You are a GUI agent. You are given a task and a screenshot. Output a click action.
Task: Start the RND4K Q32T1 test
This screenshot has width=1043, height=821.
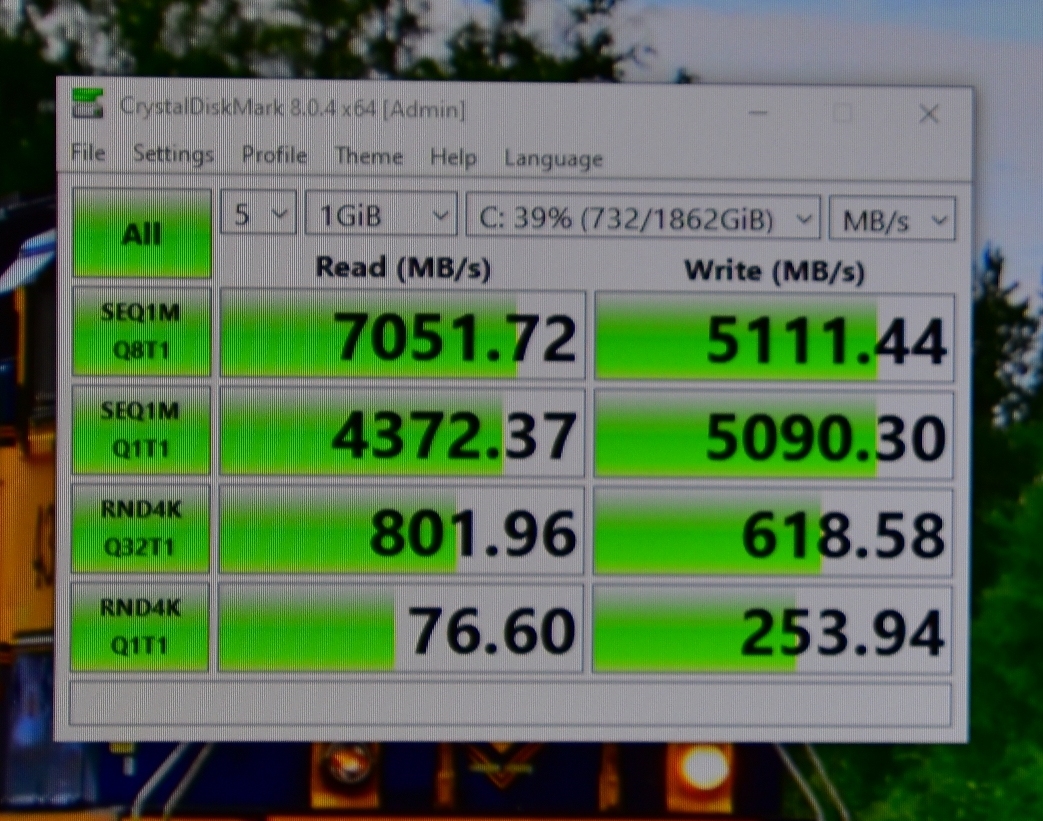(140, 528)
